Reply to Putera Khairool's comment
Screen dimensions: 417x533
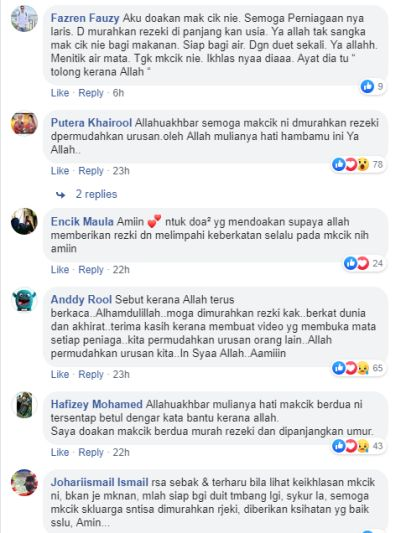(91, 171)
